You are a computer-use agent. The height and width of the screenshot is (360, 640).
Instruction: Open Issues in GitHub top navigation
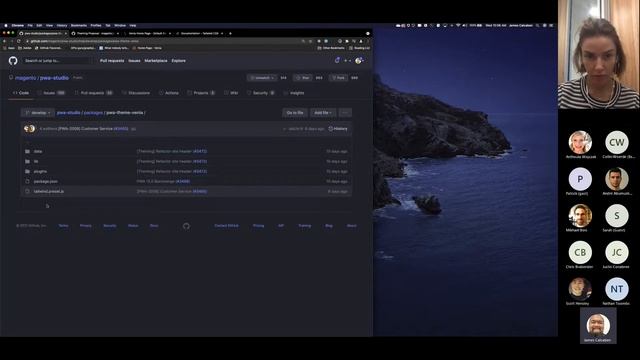point(134,61)
